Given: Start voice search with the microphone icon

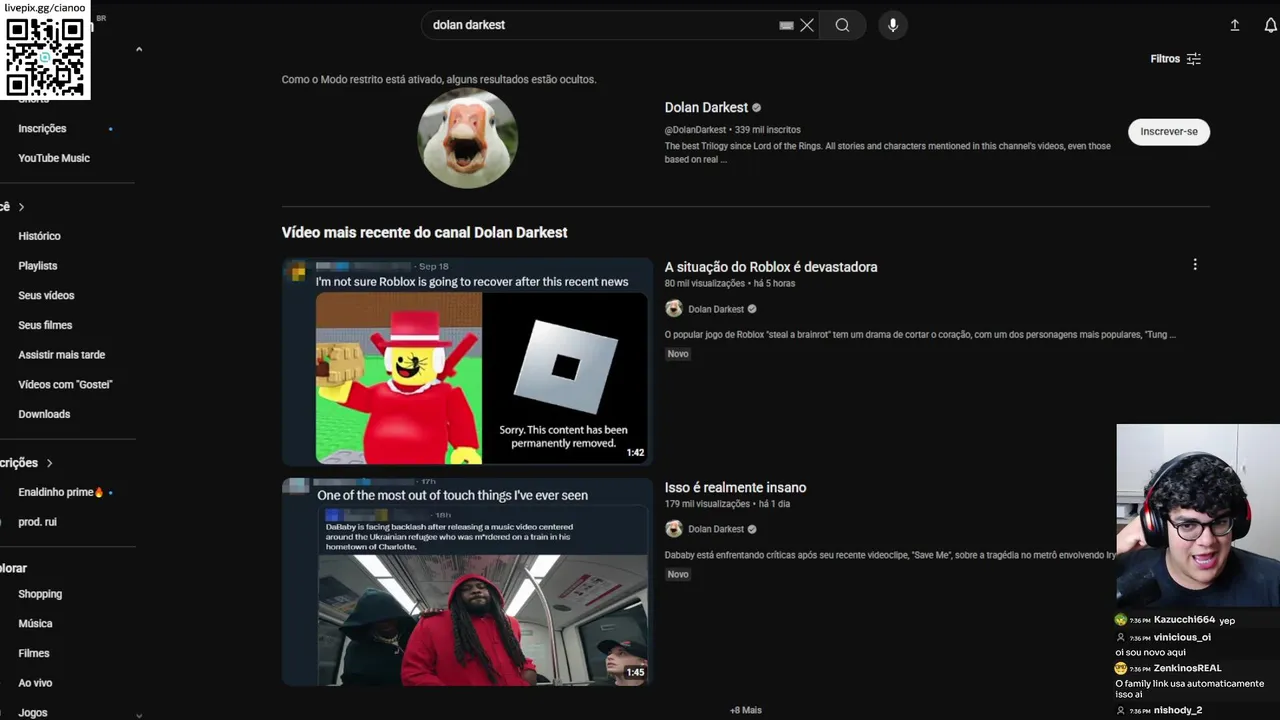Looking at the screenshot, I should click(893, 25).
